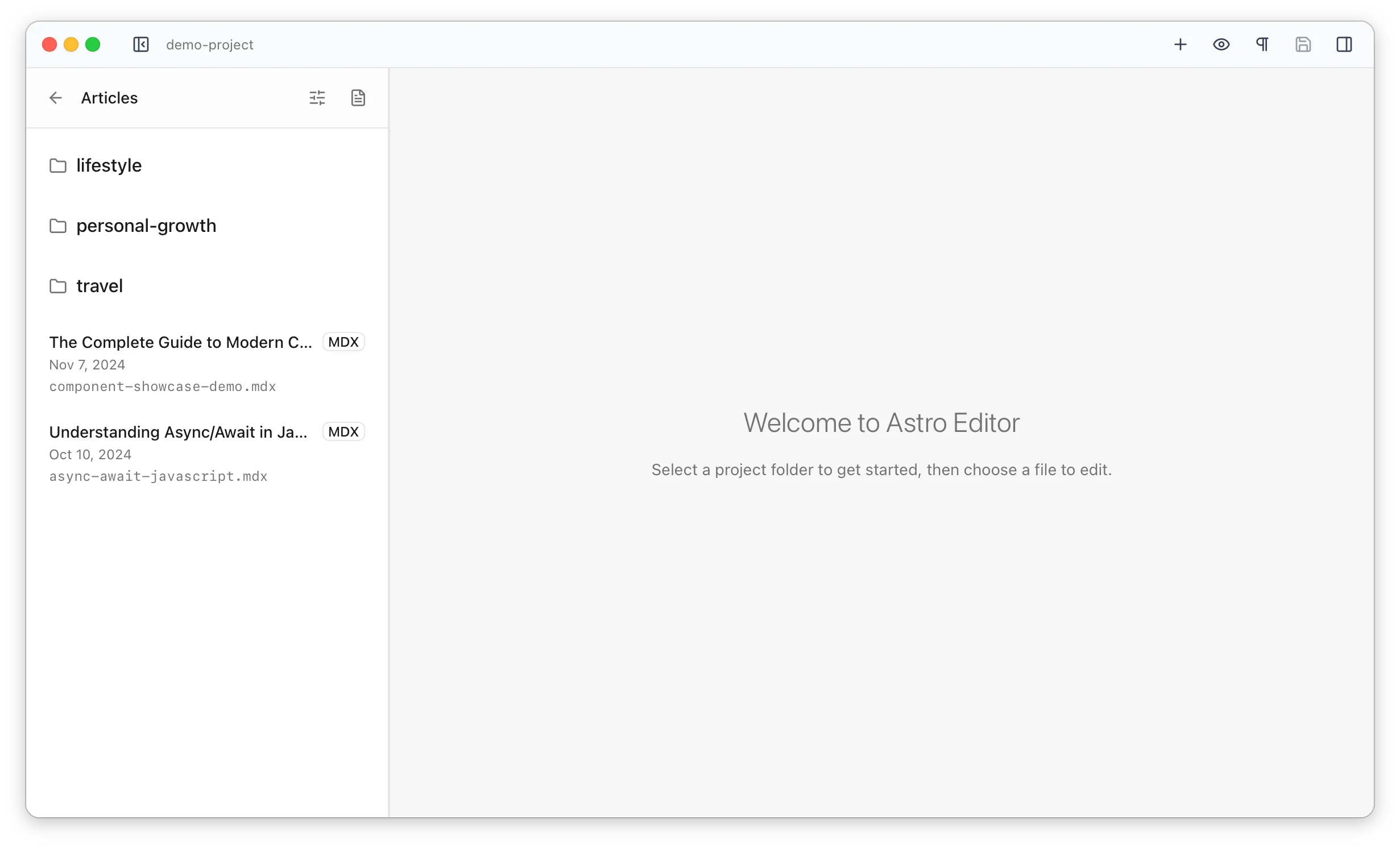The image size is (1400, 848).
Task: Open the filter sliders options icon
Action: click(317, 98)
